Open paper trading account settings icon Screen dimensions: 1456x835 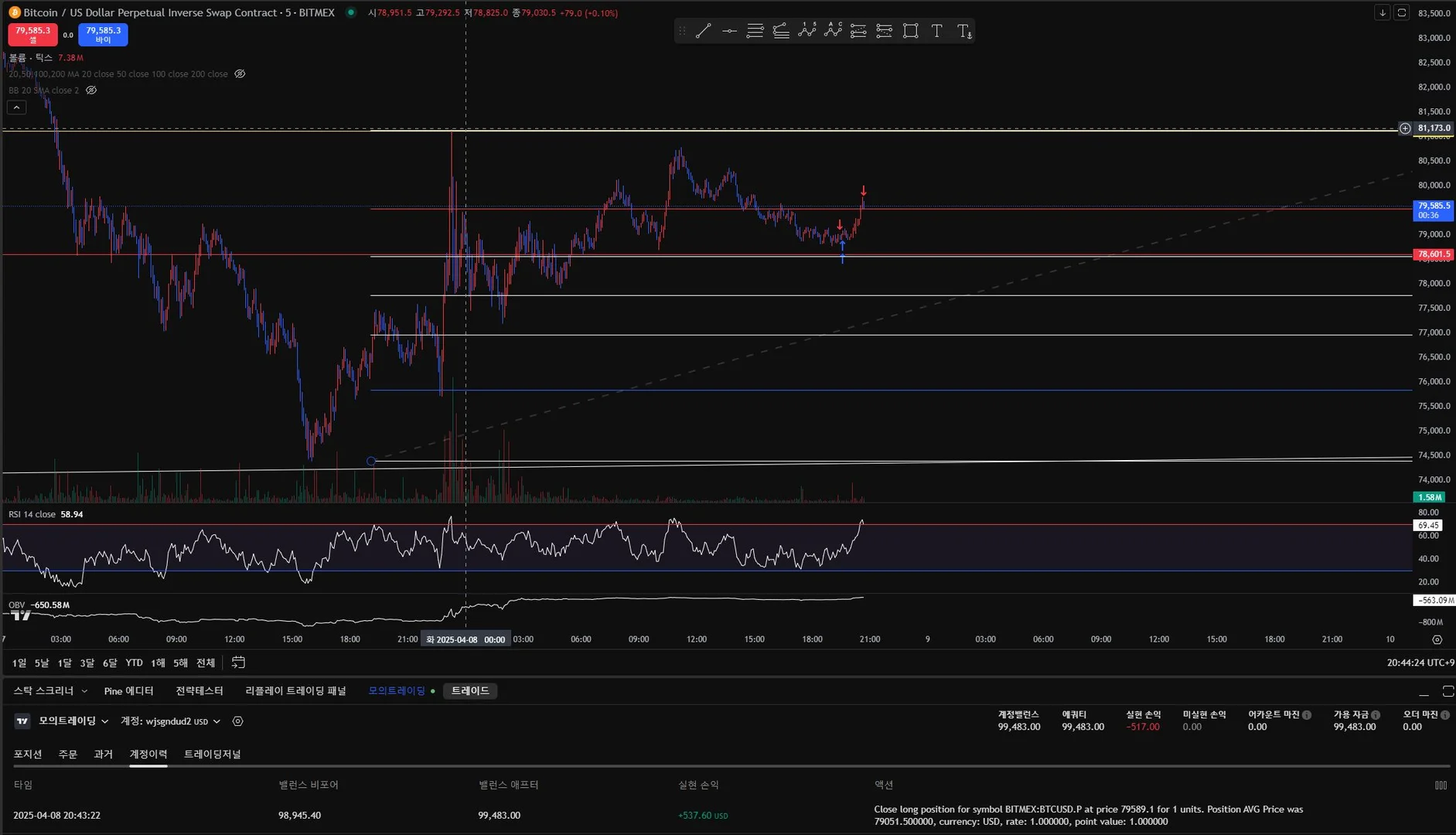click(238, 721)
